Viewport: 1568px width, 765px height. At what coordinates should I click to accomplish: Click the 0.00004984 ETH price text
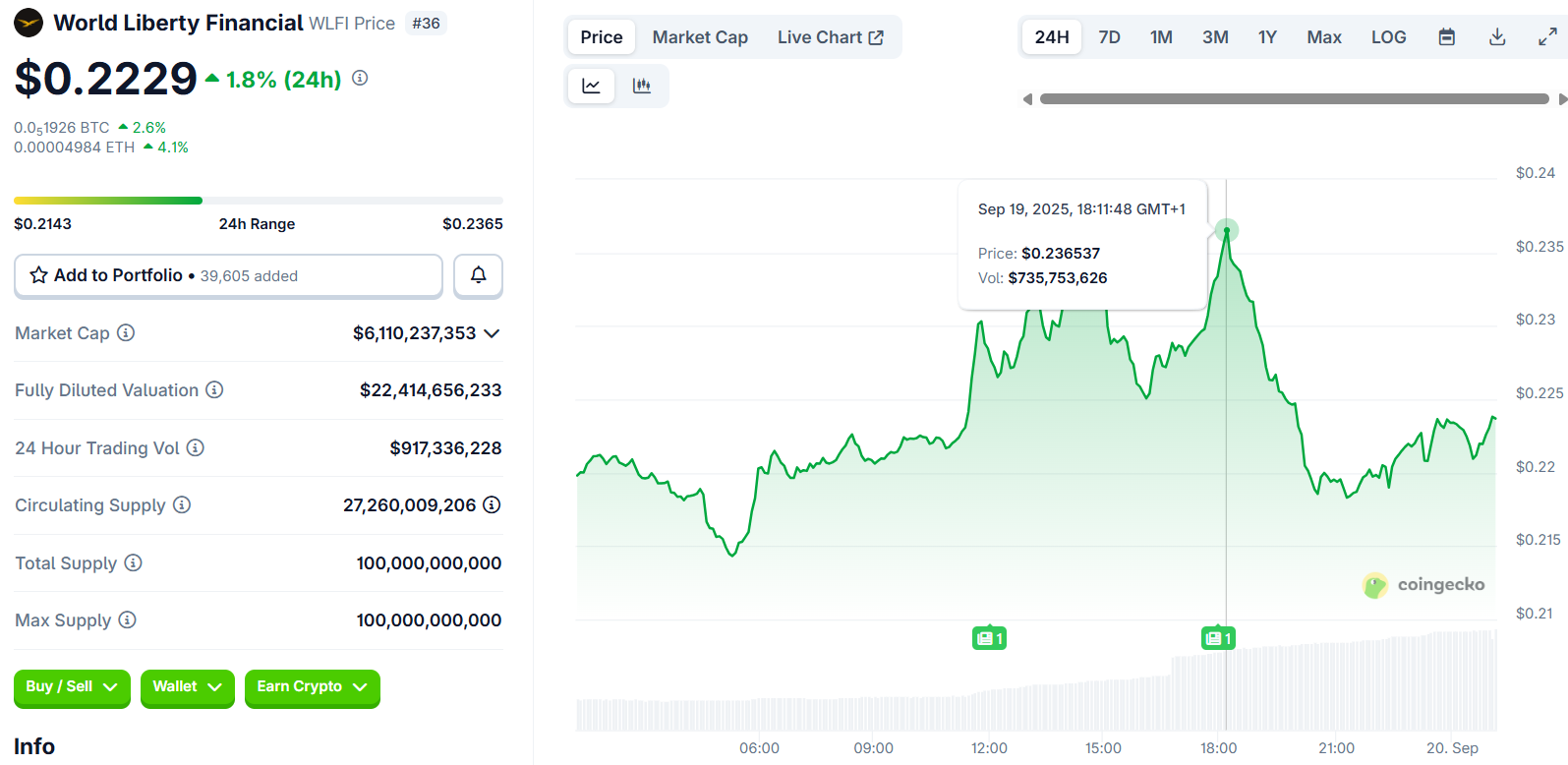[x=74, y=147]
